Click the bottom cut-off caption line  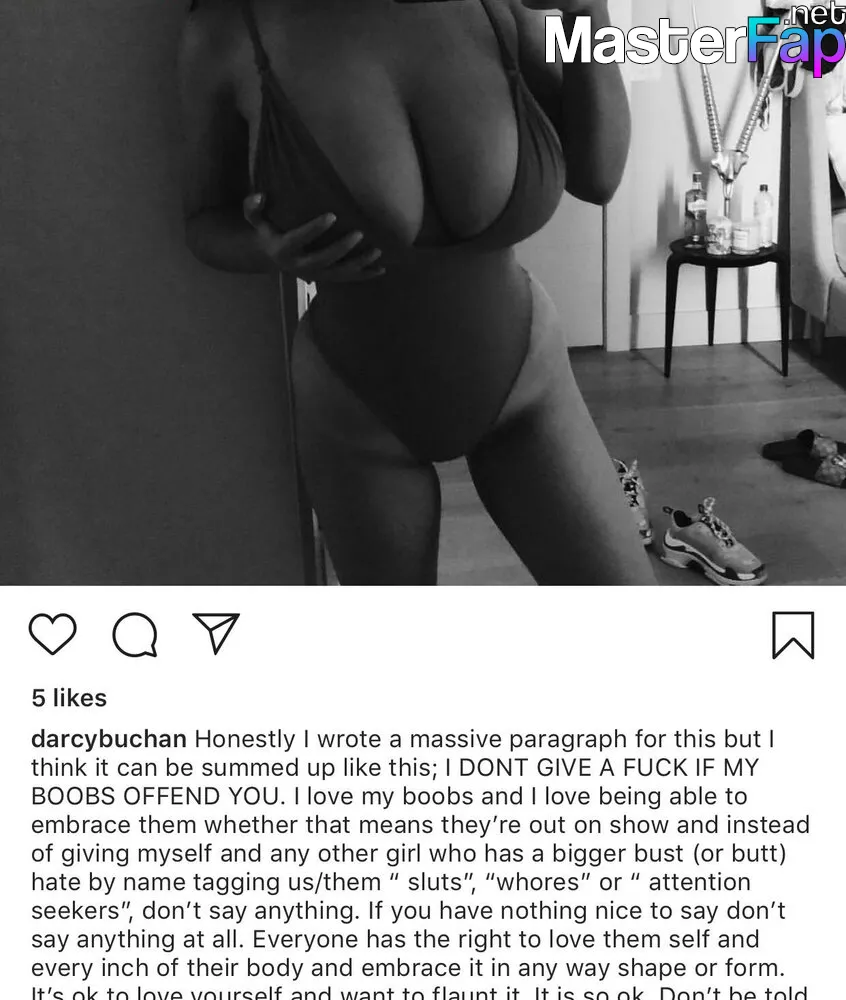pos(419,992)
